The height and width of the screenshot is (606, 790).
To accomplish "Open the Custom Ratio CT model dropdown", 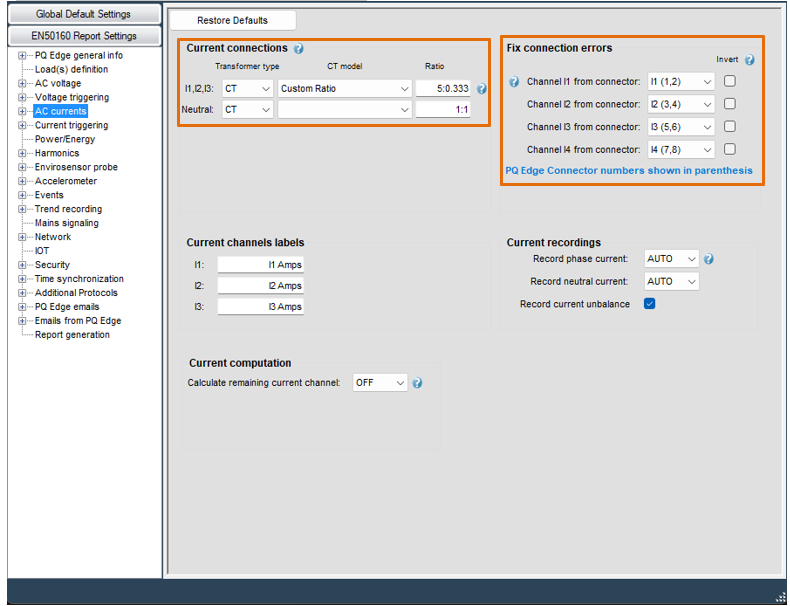I will click(345, 89).
